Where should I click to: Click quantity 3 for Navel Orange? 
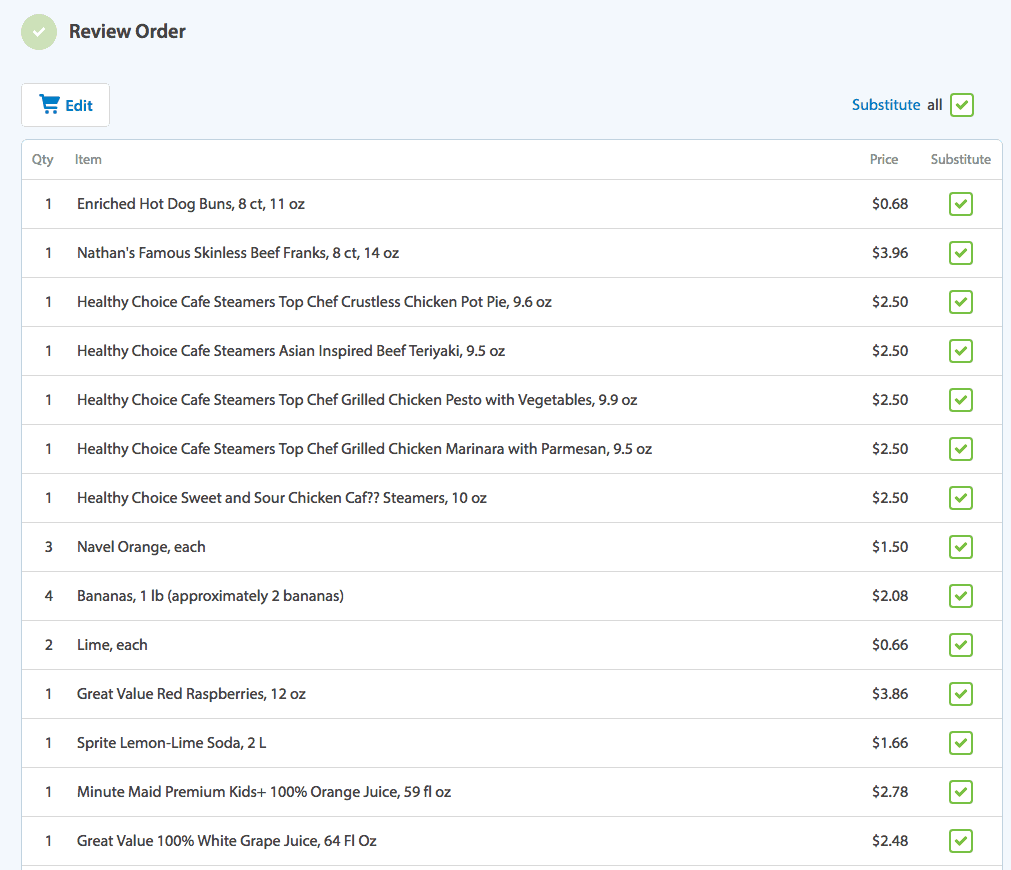[48, 547]
